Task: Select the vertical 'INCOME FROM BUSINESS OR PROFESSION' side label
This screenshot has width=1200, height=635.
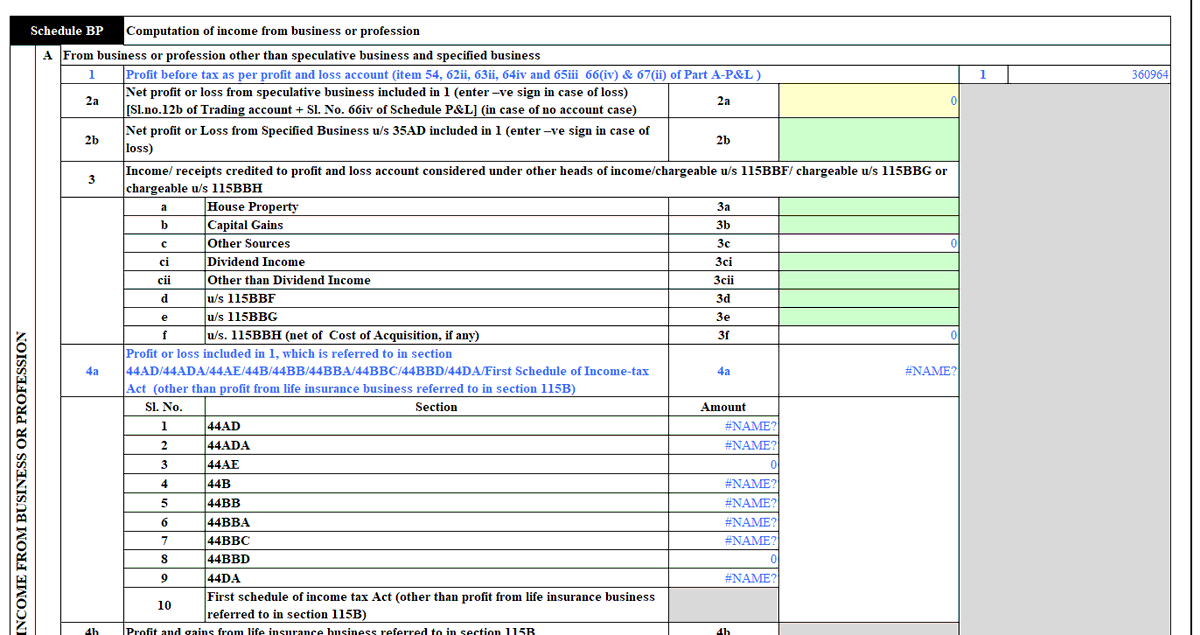Action: click(x=21, y=484)
